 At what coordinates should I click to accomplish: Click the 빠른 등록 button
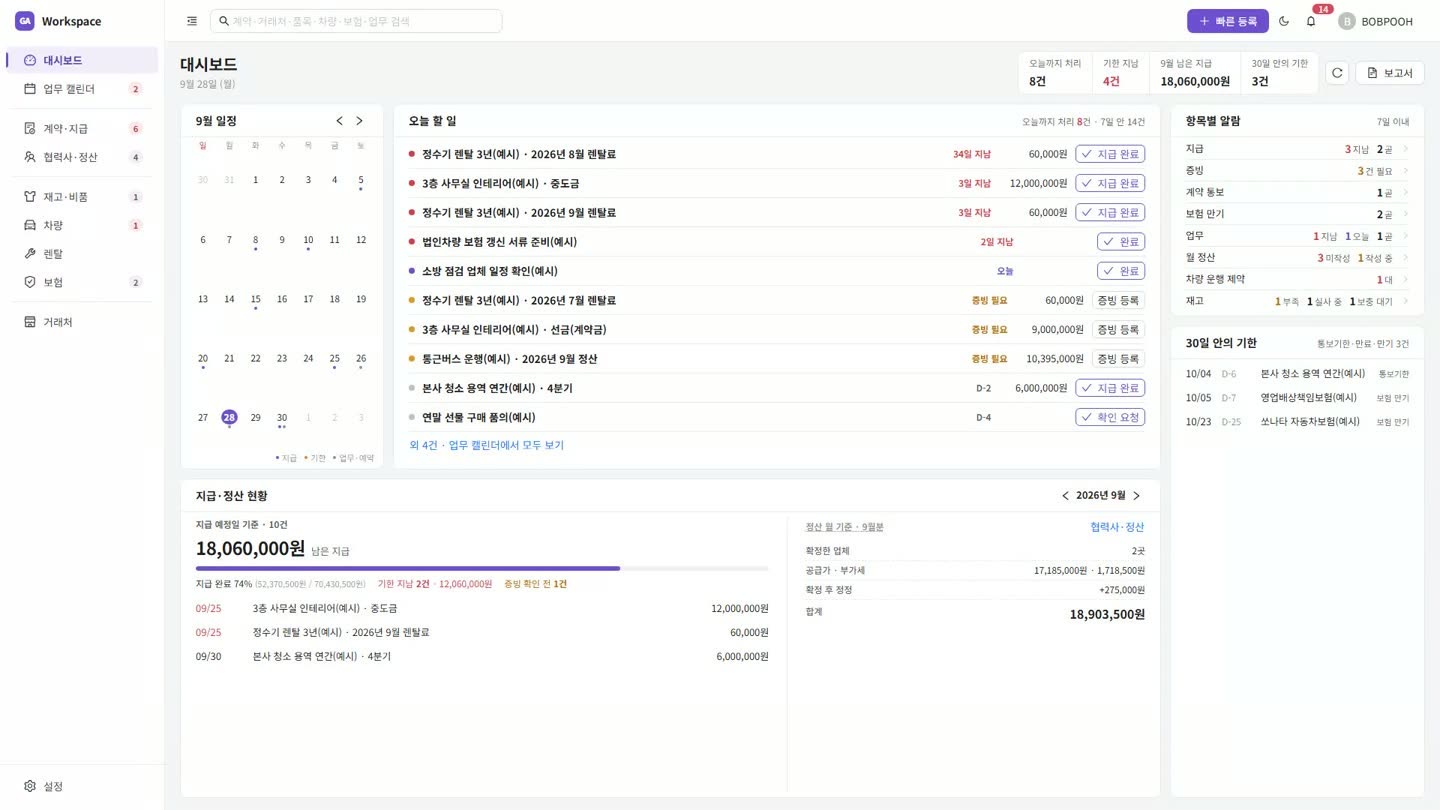1228,21
